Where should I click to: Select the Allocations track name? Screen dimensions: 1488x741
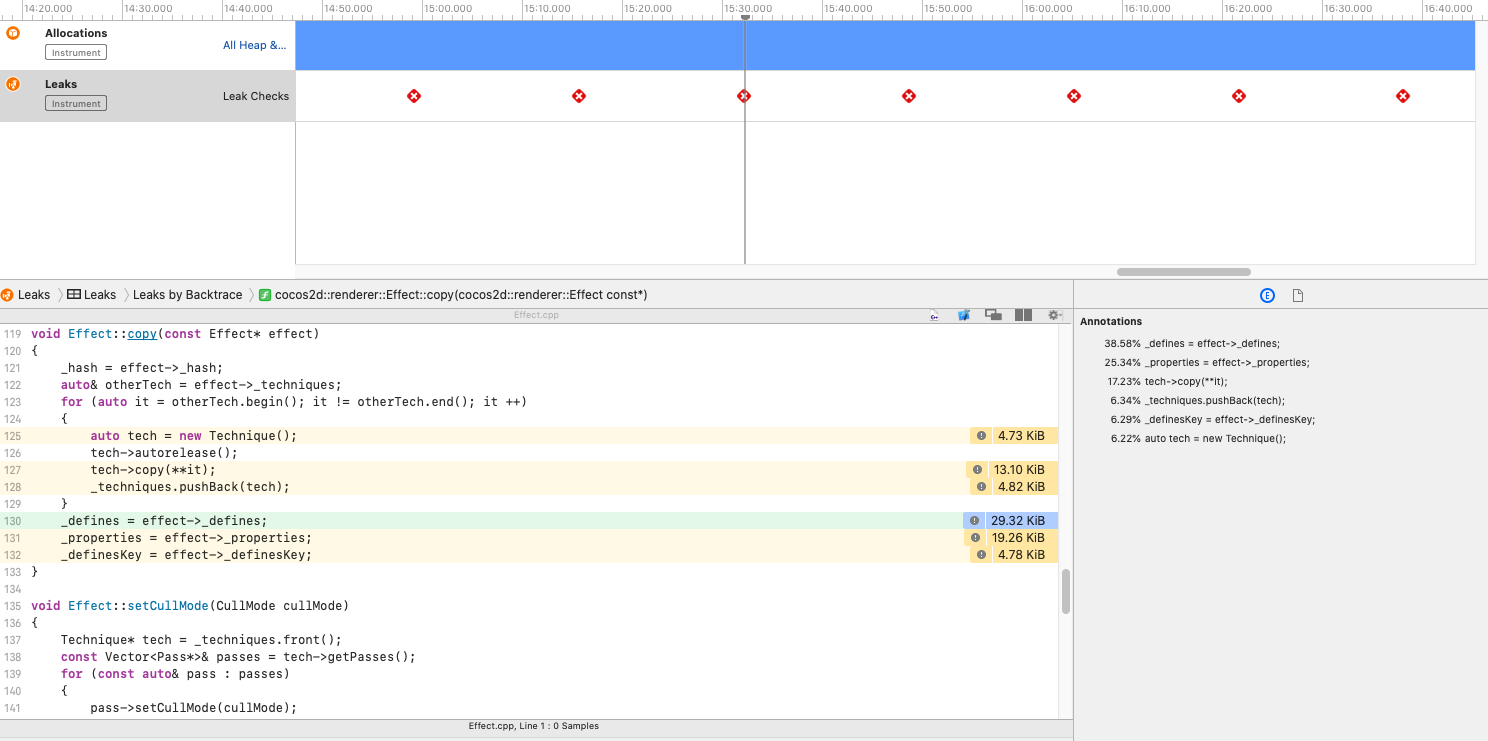tap(76, 33)
